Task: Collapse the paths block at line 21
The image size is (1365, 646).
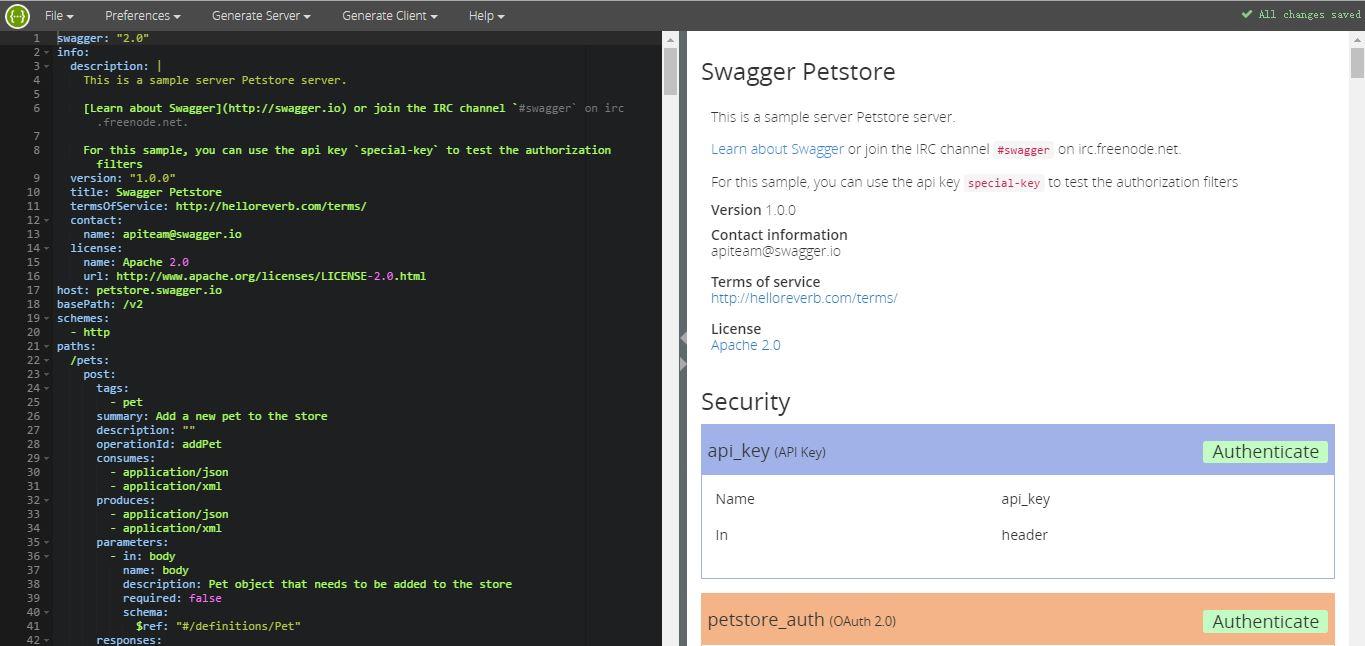Action: [x=46, y=346]
